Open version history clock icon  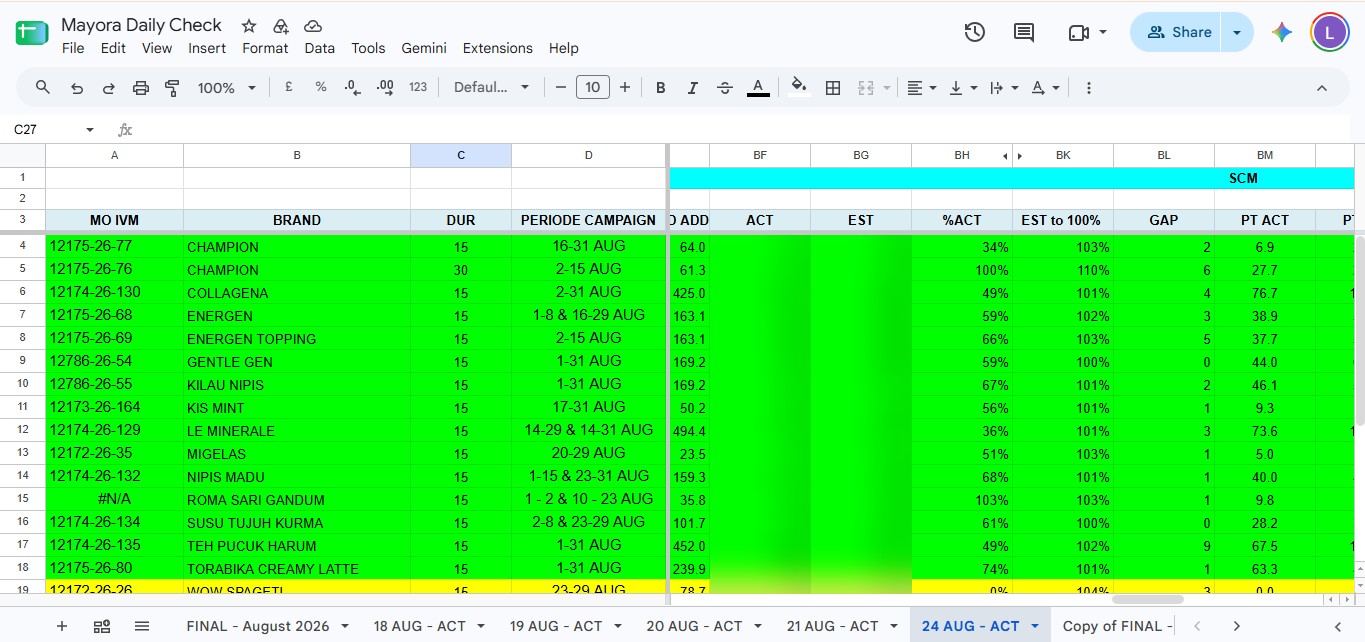(975, 32)
